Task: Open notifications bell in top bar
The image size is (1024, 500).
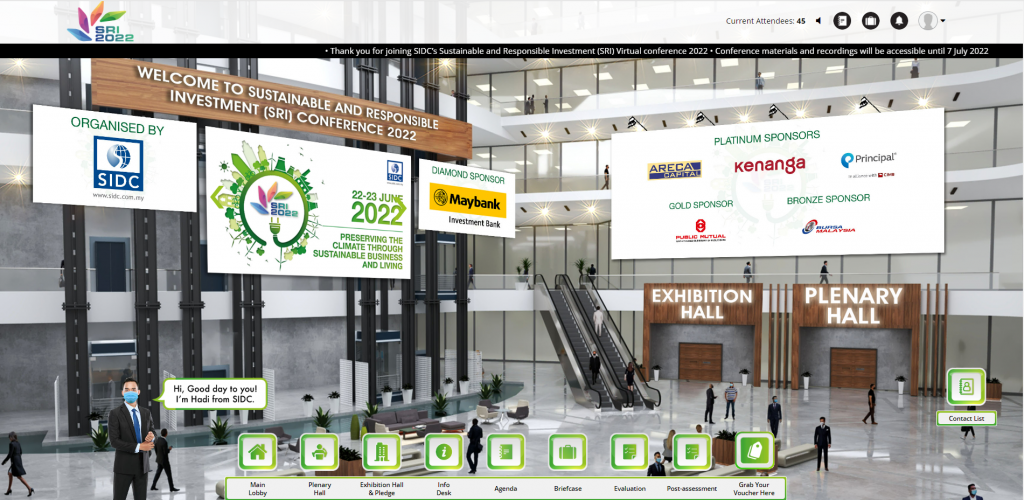Action: (x=898, y=21)
